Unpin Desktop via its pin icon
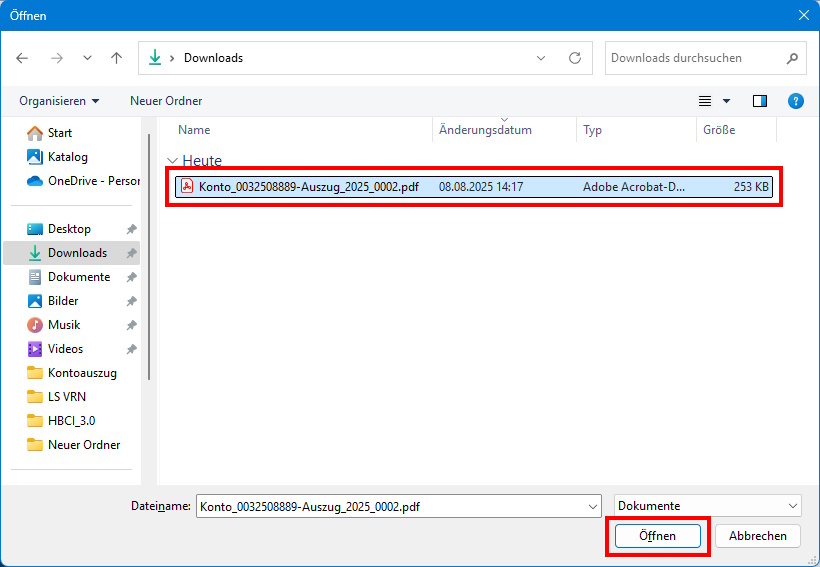The image size is (820, 567). tap(131, 229)
